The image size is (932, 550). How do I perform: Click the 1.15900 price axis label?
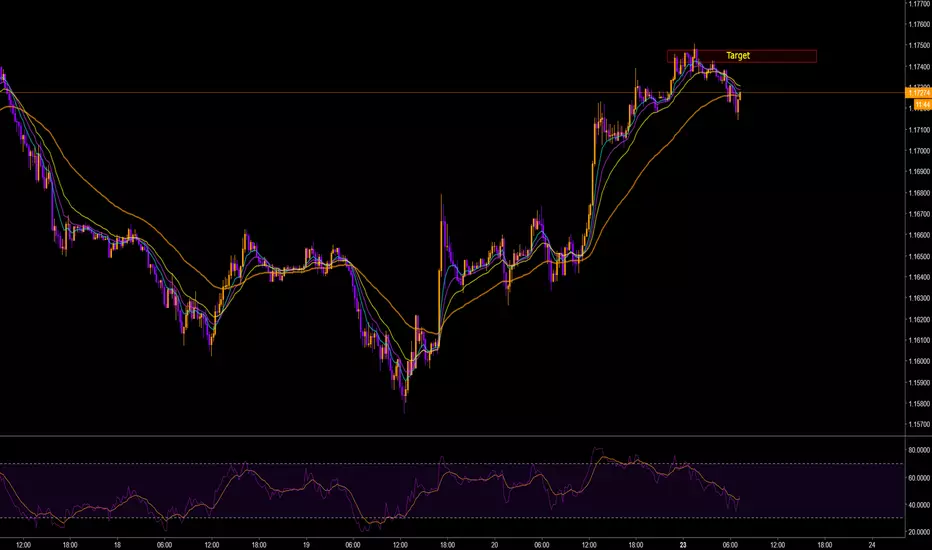[919, 383]
